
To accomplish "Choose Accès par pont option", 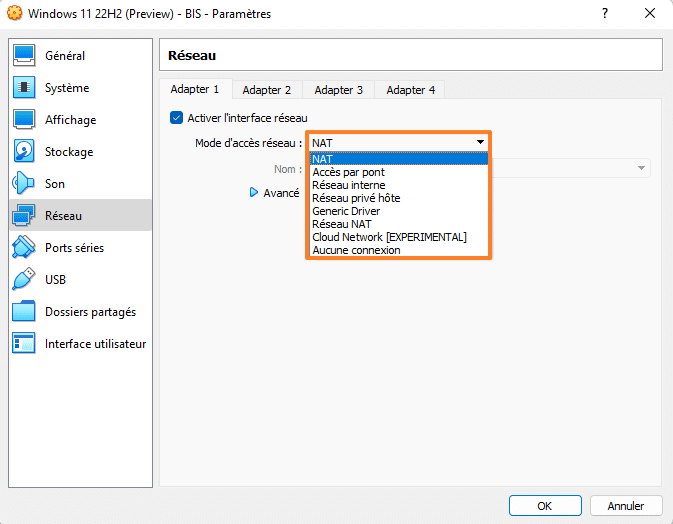I will click(x=399, y=172).
